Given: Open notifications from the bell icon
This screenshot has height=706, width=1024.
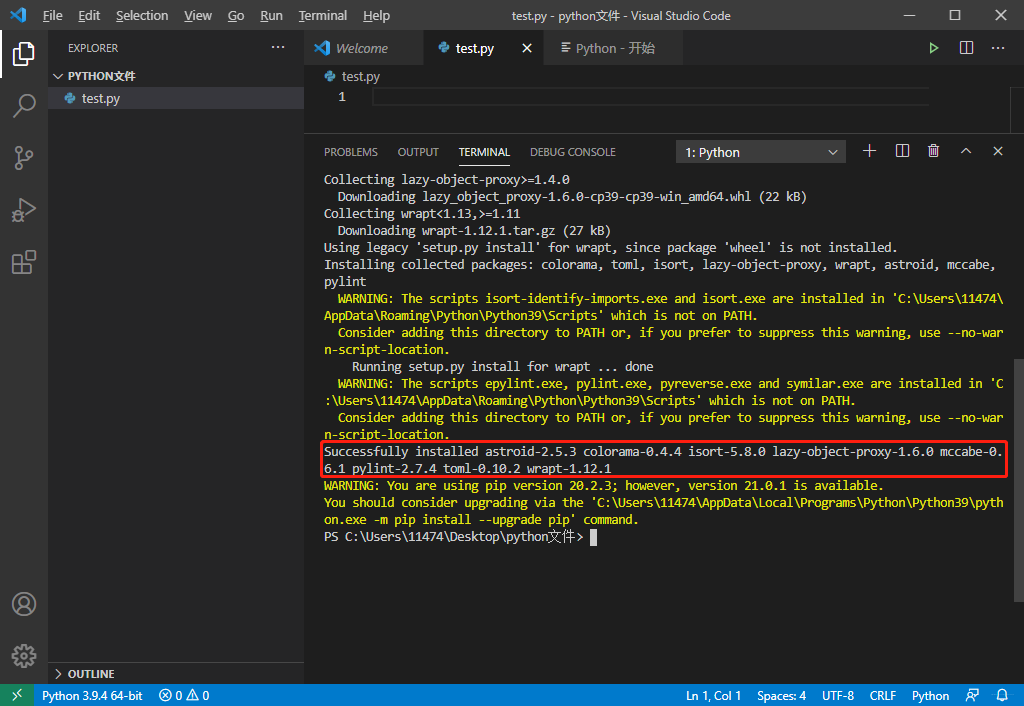Looking at the screenshot, I should 1002,695.
